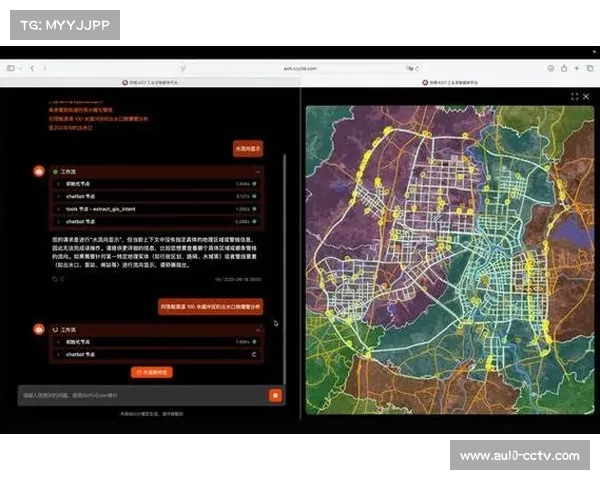Screen dimensions: 600x480
Task: Click the short orange user message bubble
Action: point(248,149)
